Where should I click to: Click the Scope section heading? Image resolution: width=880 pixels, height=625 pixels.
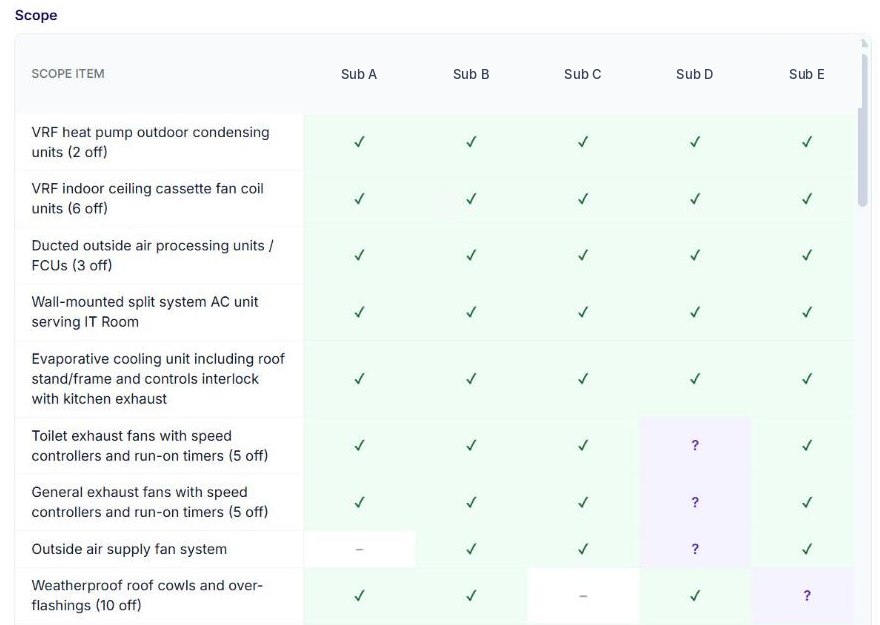click(x=36, y=15)
